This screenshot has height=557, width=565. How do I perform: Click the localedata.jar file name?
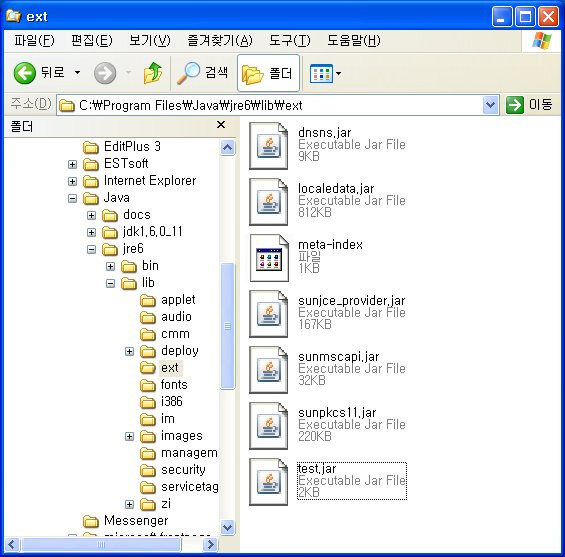tap(336, 188)
